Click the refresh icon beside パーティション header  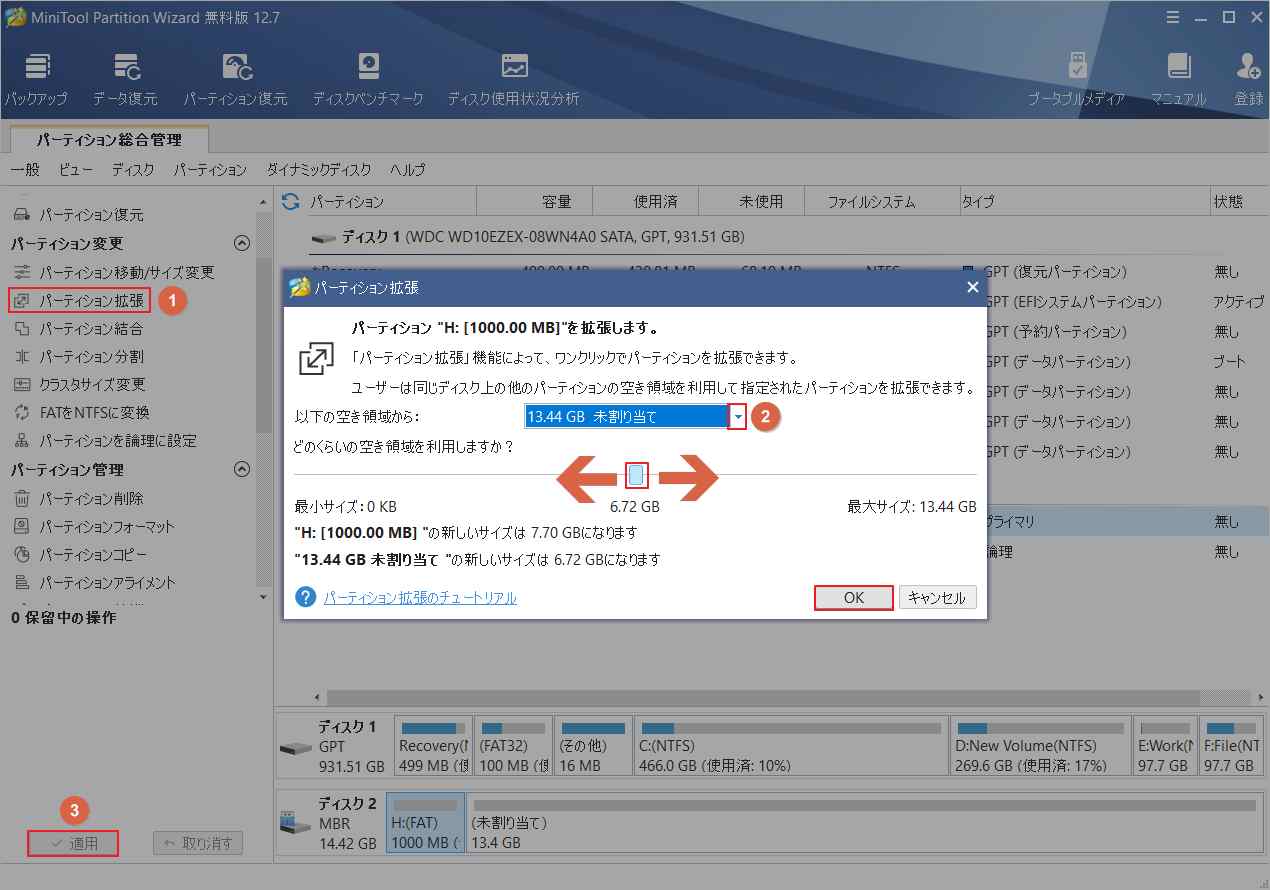[291, 202]
